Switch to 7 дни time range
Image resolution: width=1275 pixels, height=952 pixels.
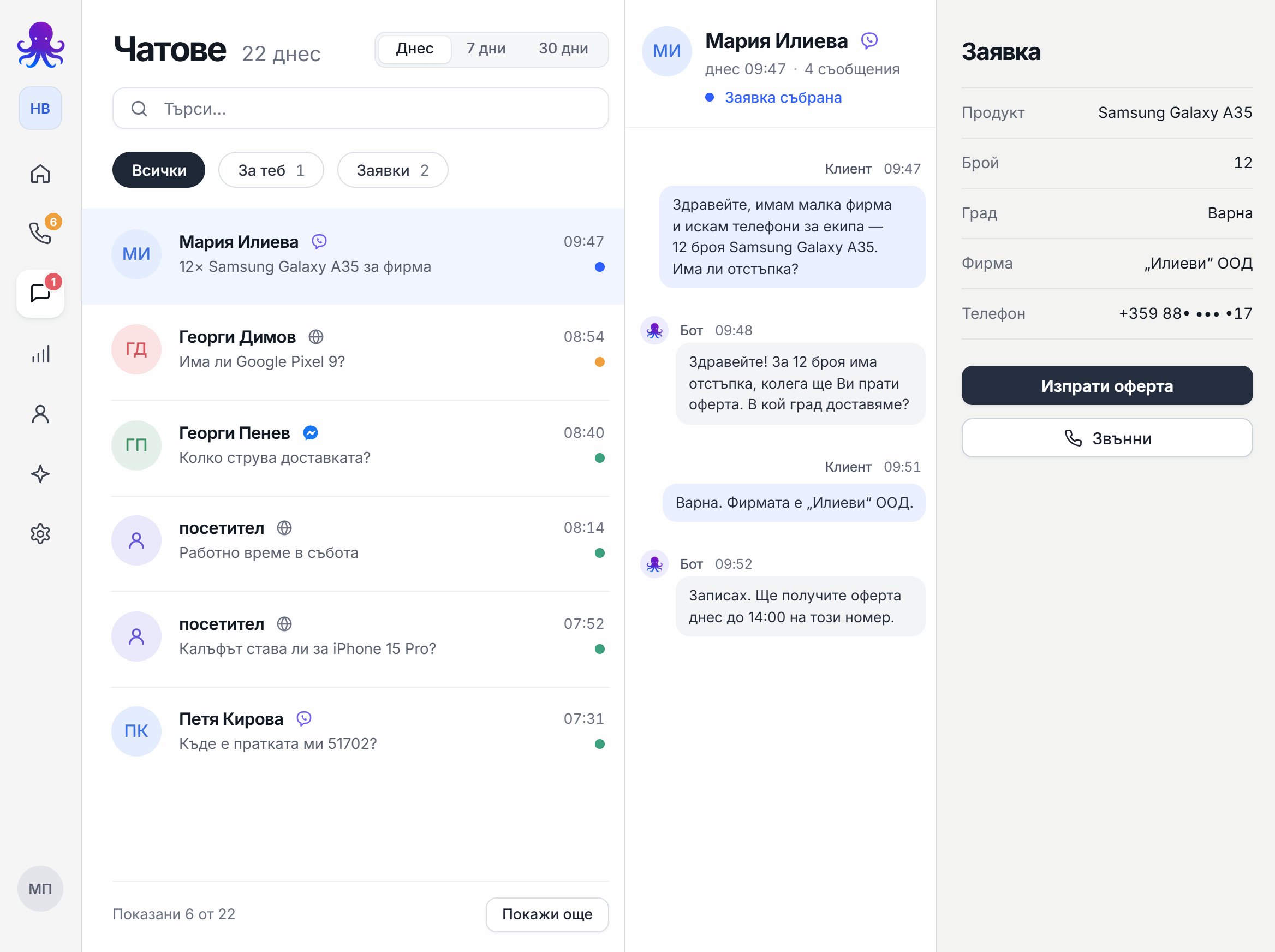pyautogui.click(x=486, y=49)
